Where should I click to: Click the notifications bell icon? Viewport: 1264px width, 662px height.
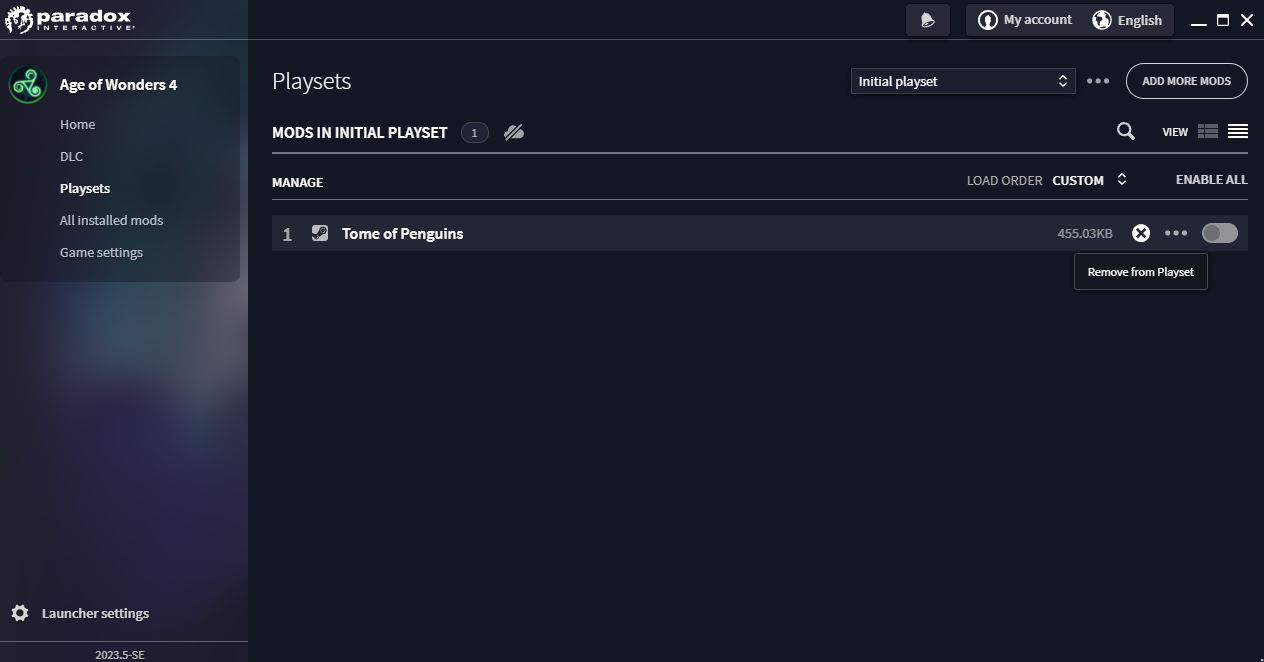927,20
